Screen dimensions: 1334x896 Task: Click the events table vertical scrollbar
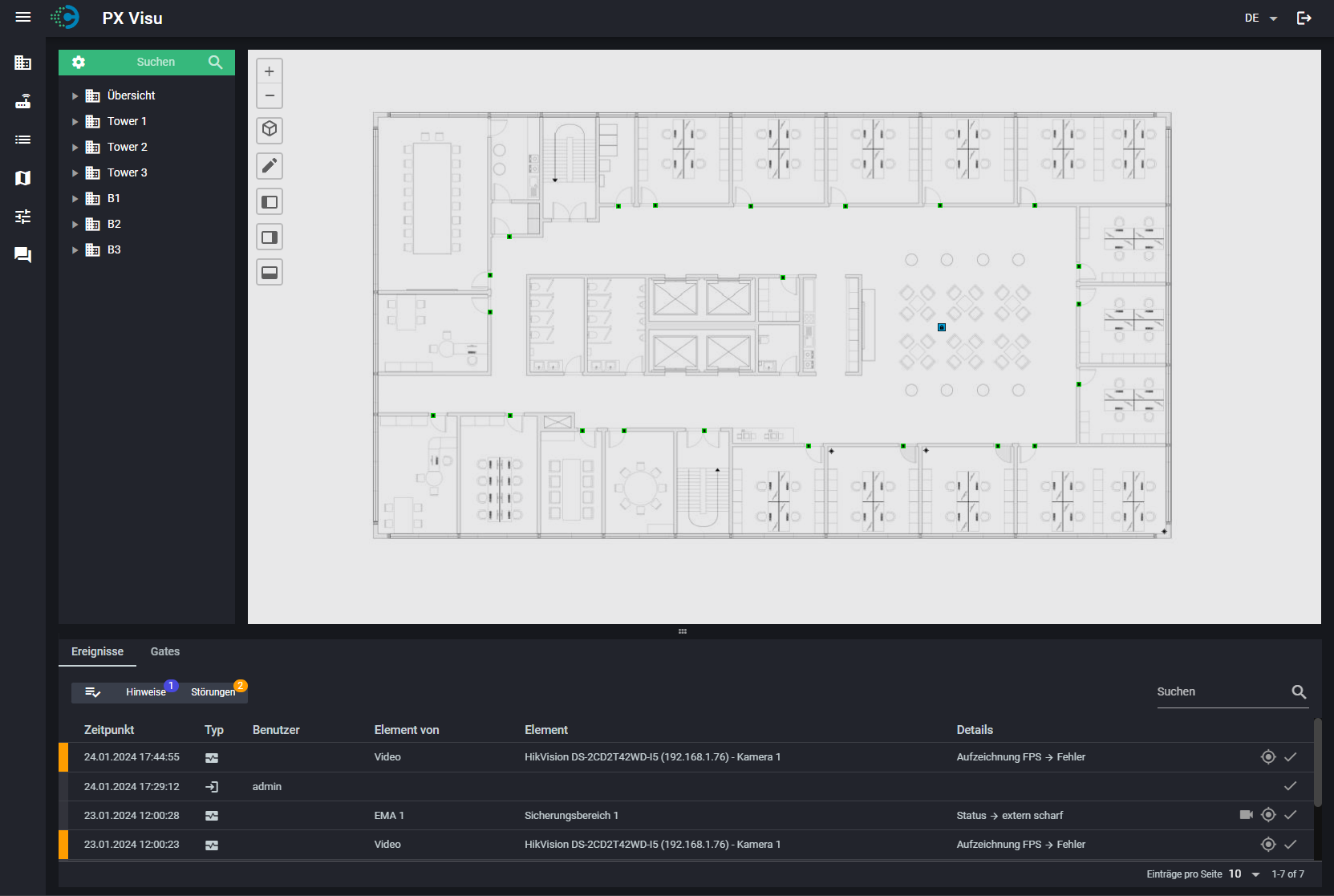pos(1317,762)
